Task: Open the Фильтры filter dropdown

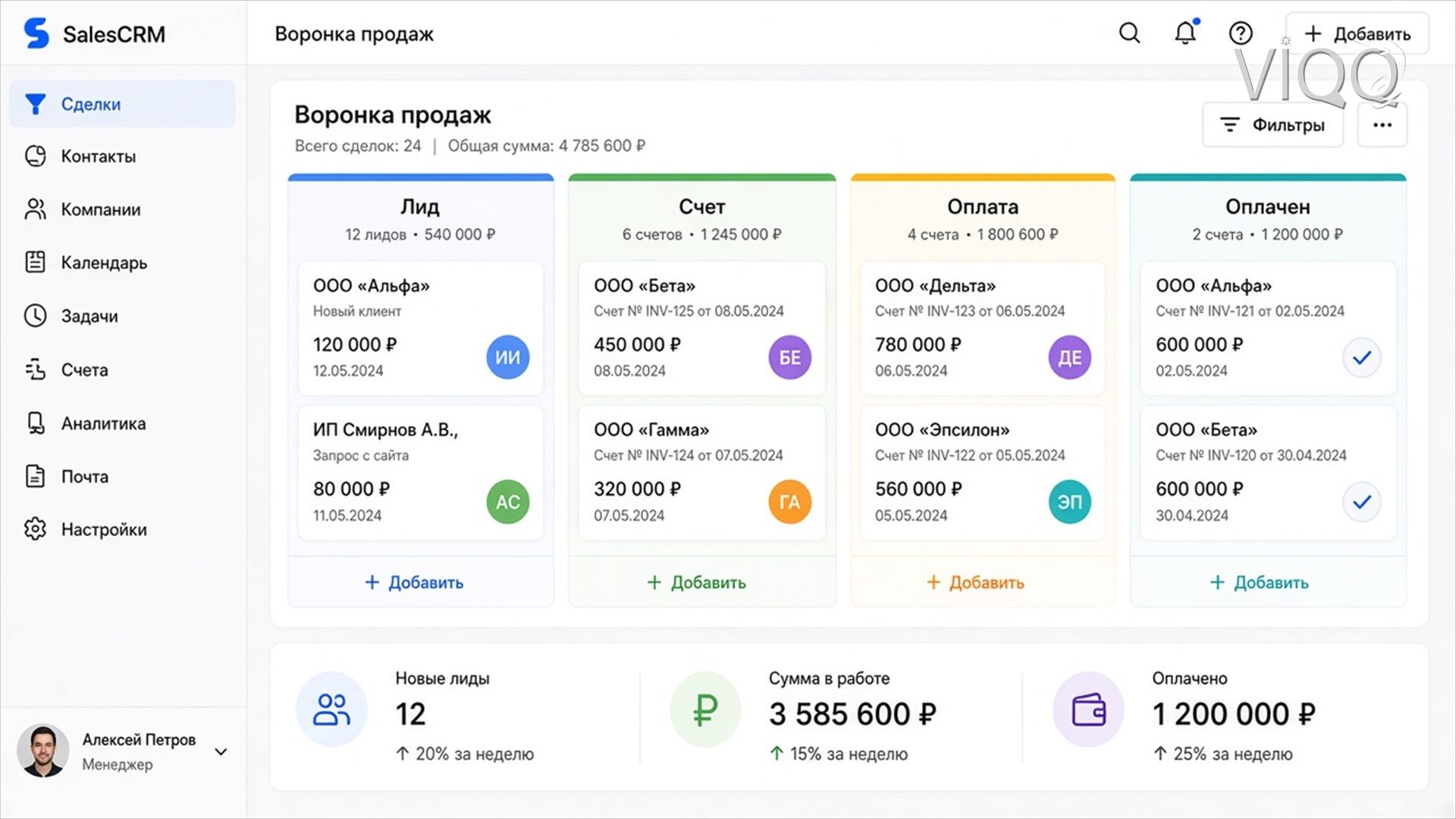Action: click(1272, 125)
